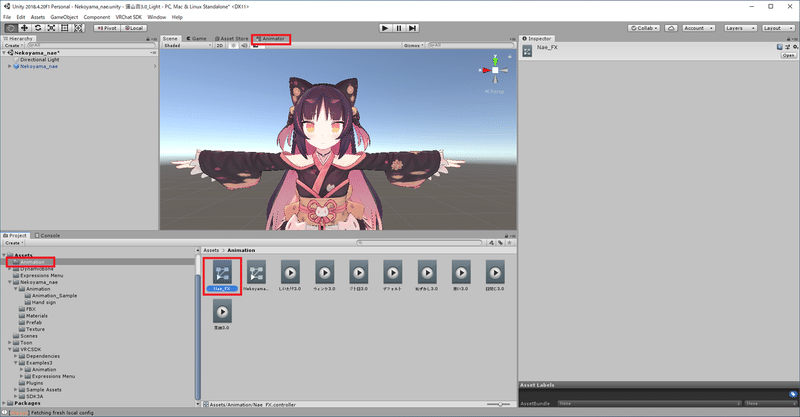Select the デフォルト animation clip

click(x=393, y=276)
